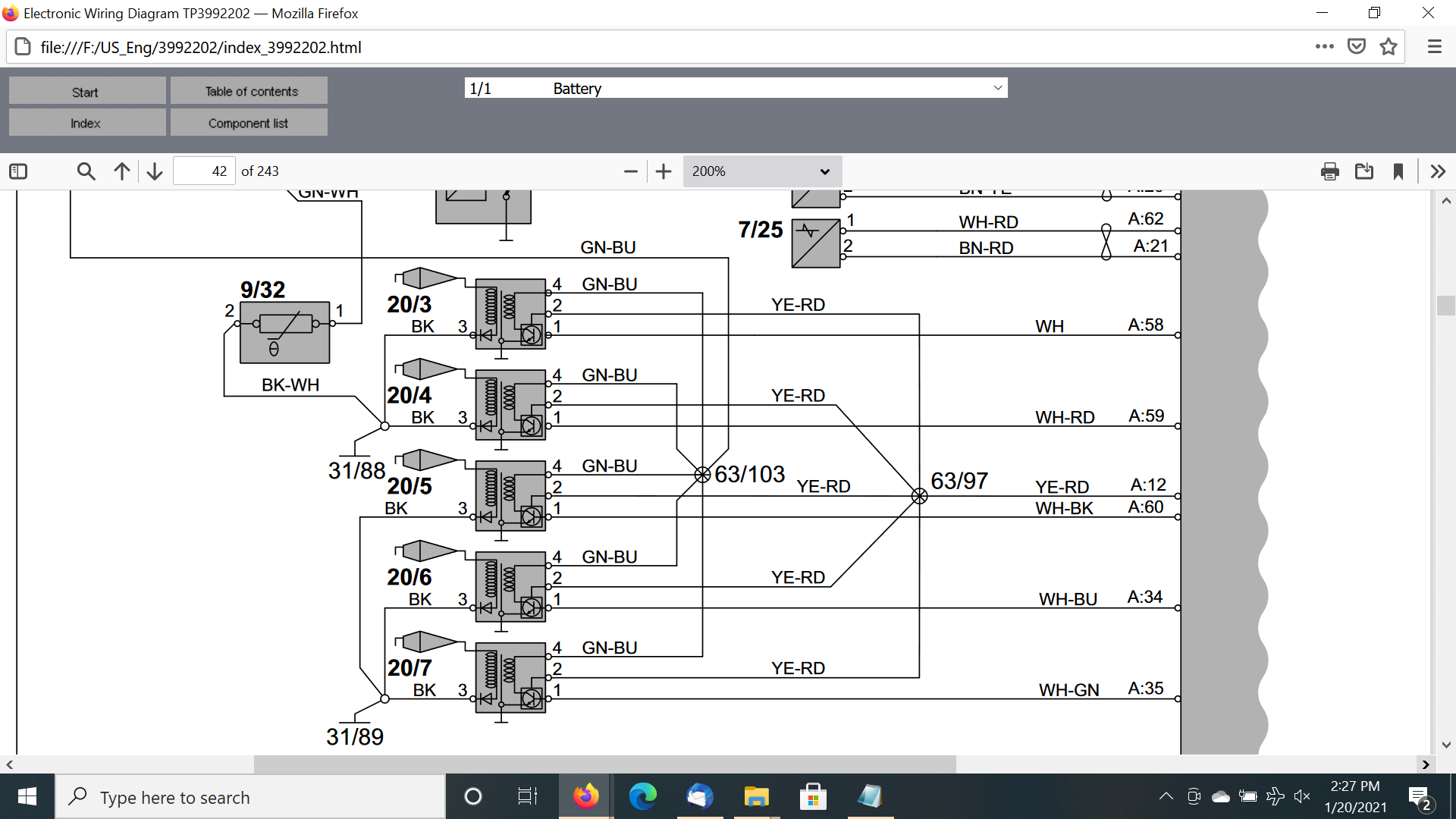Click the page number input field
1456x819 pixels.
(204, 171)
